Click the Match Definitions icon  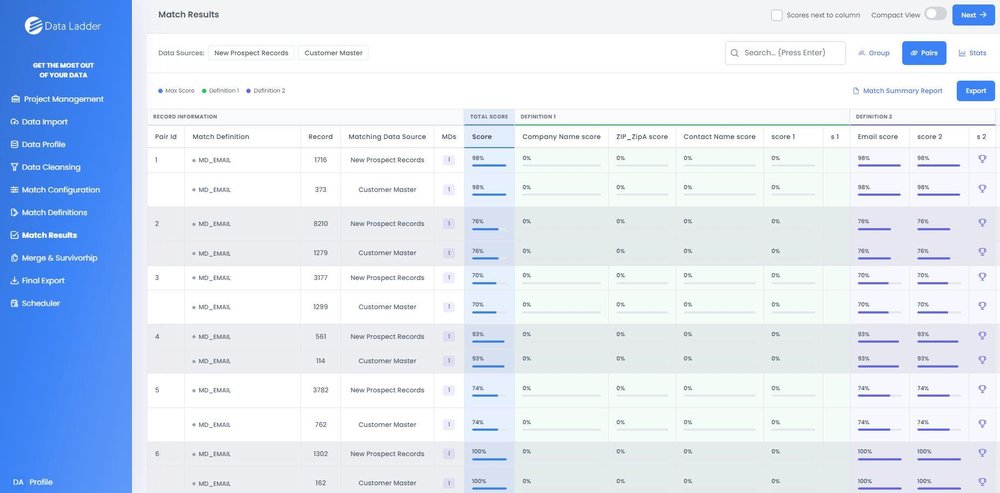point(15,212)
